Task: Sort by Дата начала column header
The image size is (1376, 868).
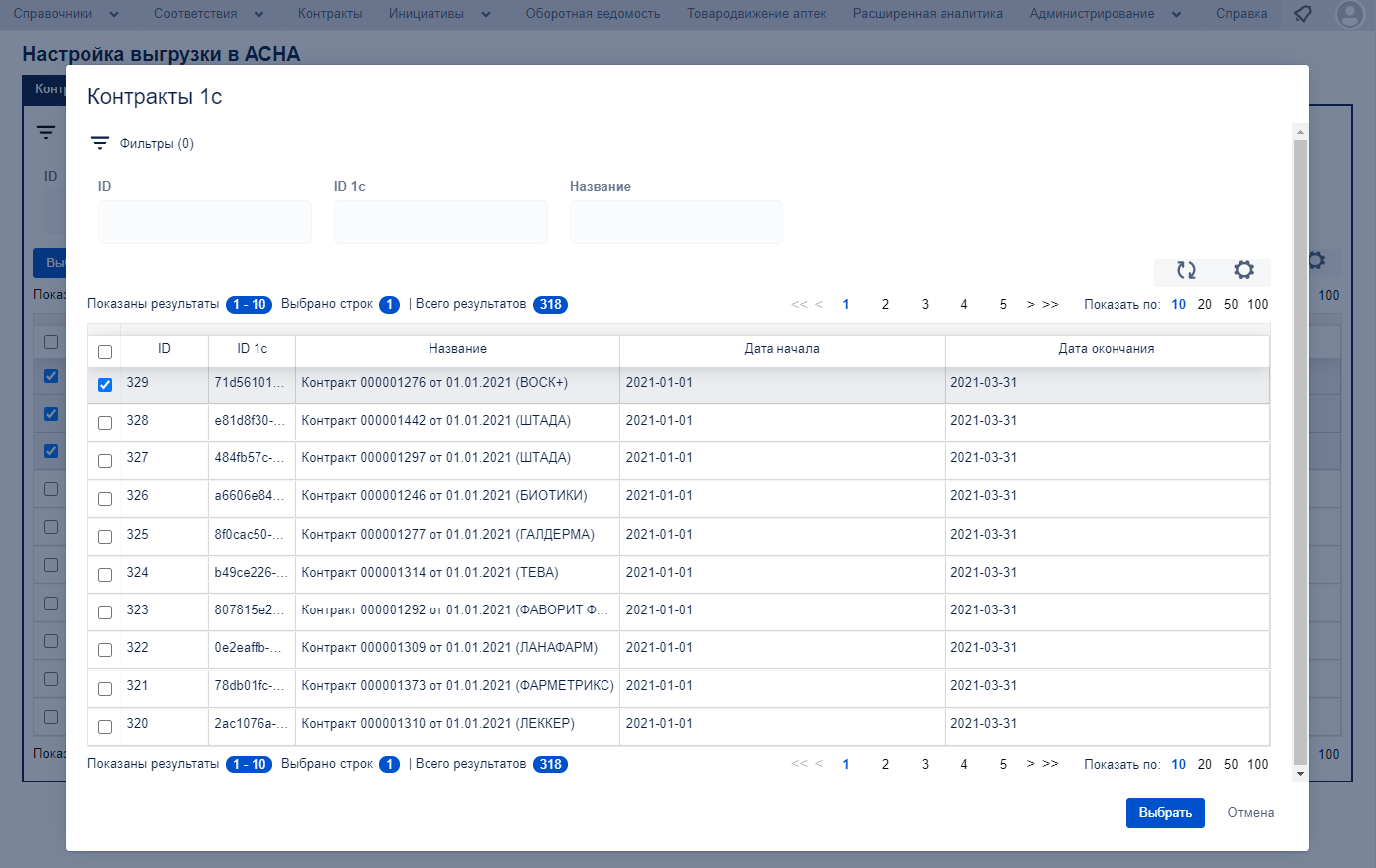Action: tap(781, 349)
